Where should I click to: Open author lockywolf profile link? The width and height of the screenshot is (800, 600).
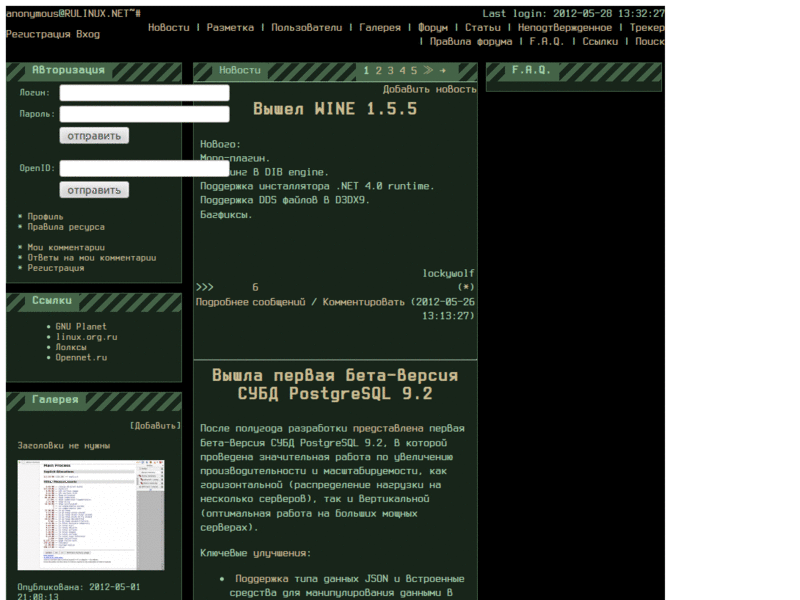click(x=448, y=273)
